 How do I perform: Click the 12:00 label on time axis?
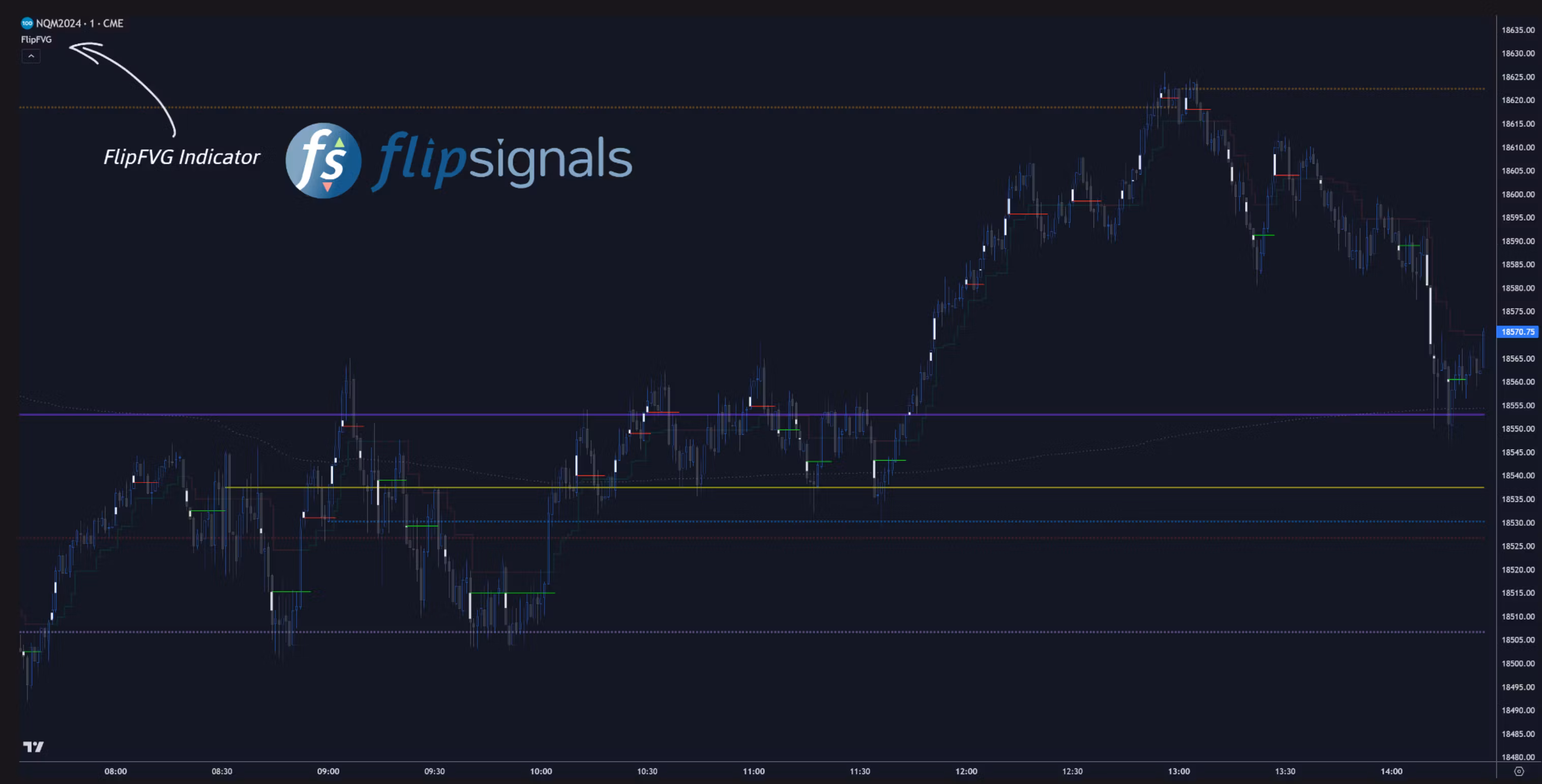tap(966, 771)
